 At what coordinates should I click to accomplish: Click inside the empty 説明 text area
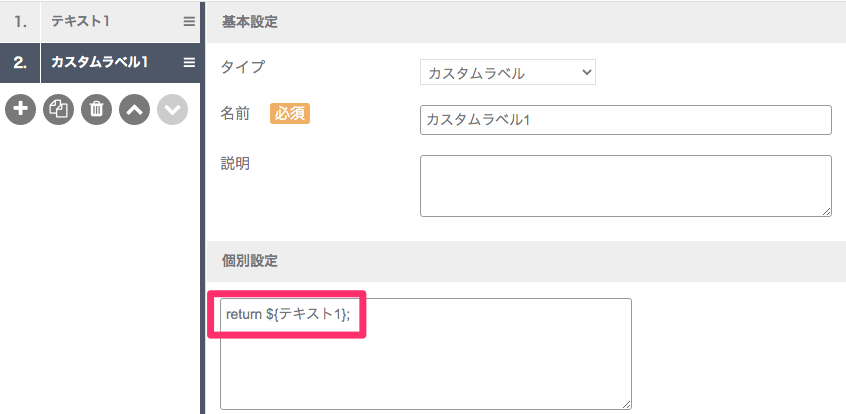tap(626, 186)
